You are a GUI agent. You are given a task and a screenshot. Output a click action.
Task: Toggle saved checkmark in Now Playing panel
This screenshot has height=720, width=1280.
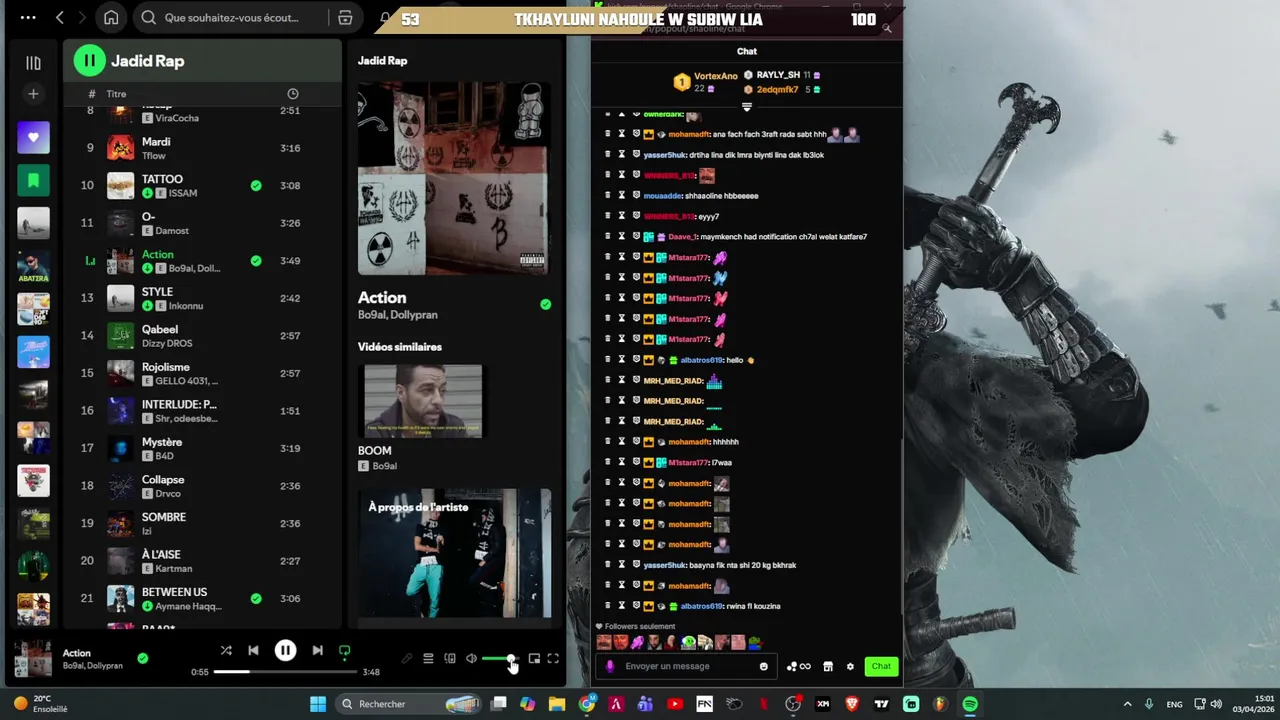pos(545,304)
